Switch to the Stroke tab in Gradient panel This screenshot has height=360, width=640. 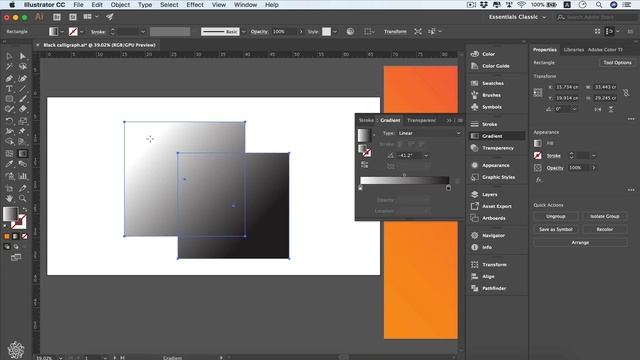coord(366,120)
